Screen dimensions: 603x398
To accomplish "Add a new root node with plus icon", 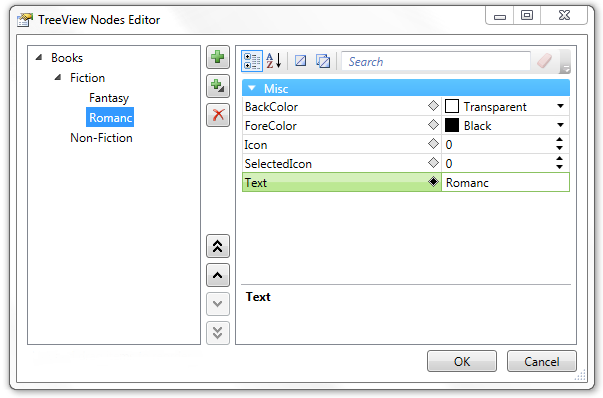I will pyautogui.click(x=218, y=57).
